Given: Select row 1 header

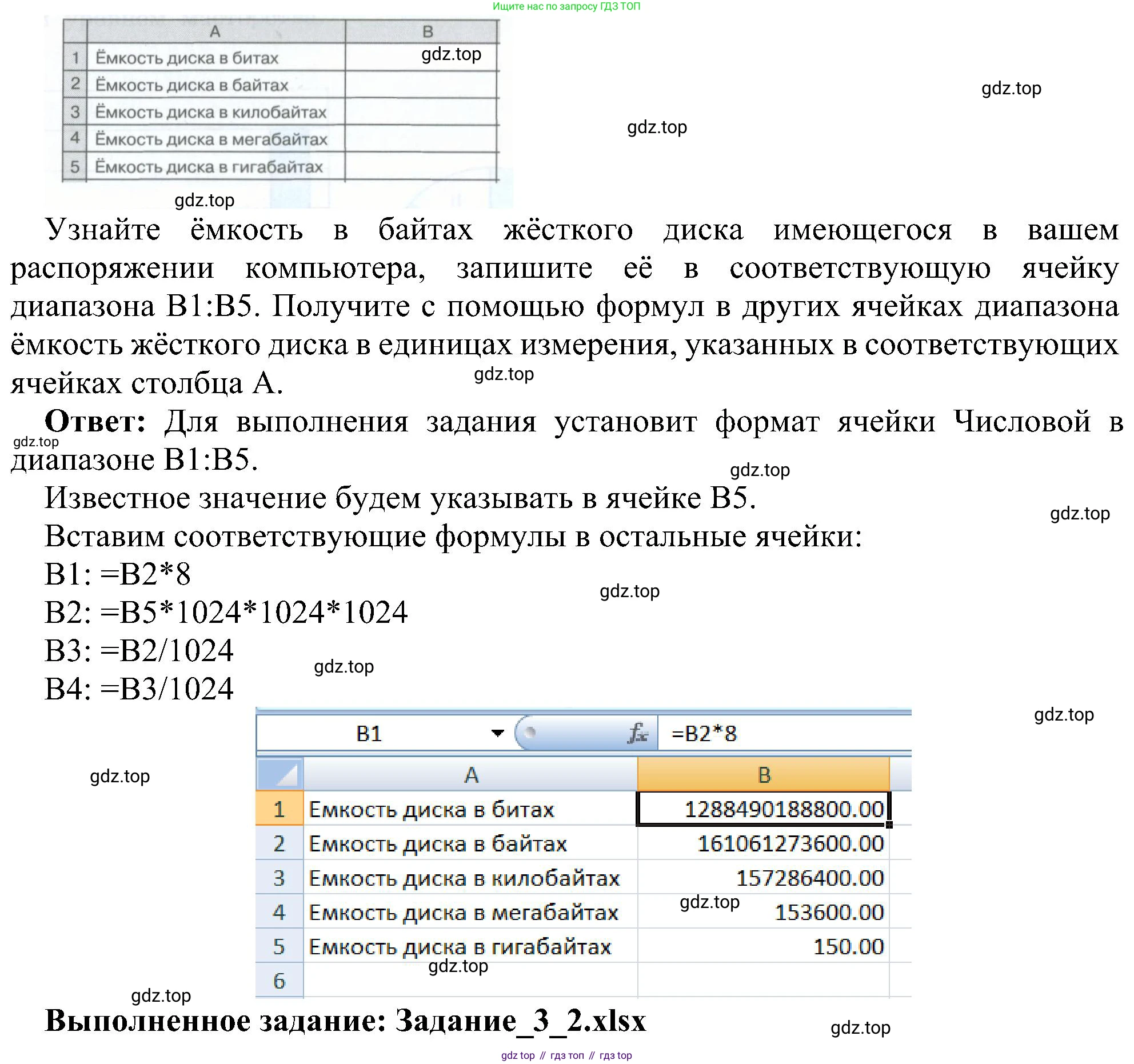Looking at the screenshot, I should pyautogui.click(x=279, y=809).
